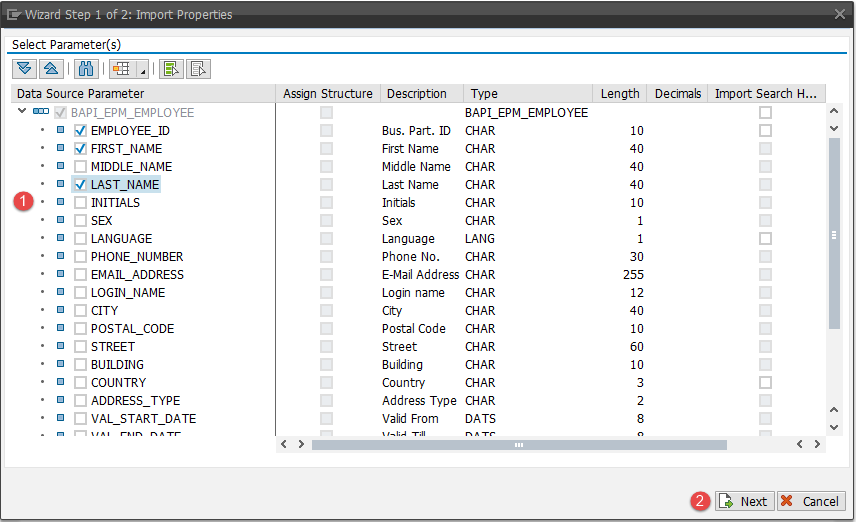Click the Expand All nodes toolbar icon
Viewport: 856px width, 522px height.
click(24, 69)
